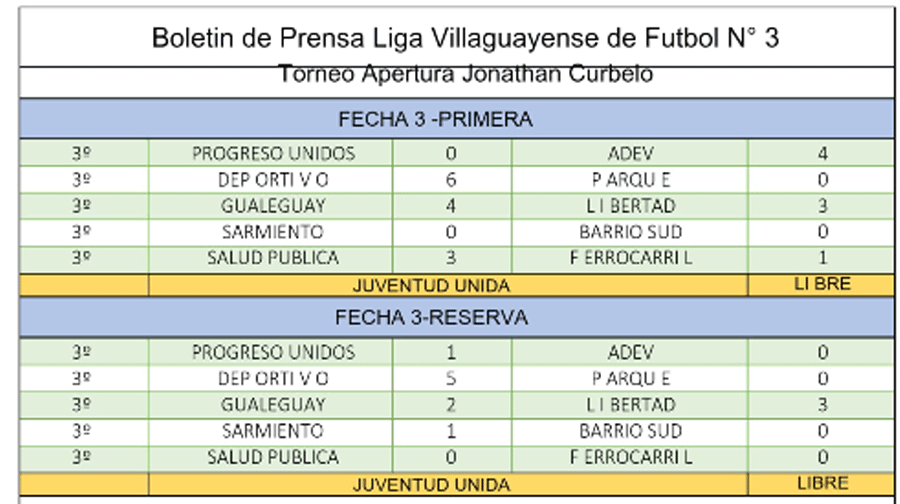
Task: Click the PARQUE cell in Primera section
Action: click(630, 180)
